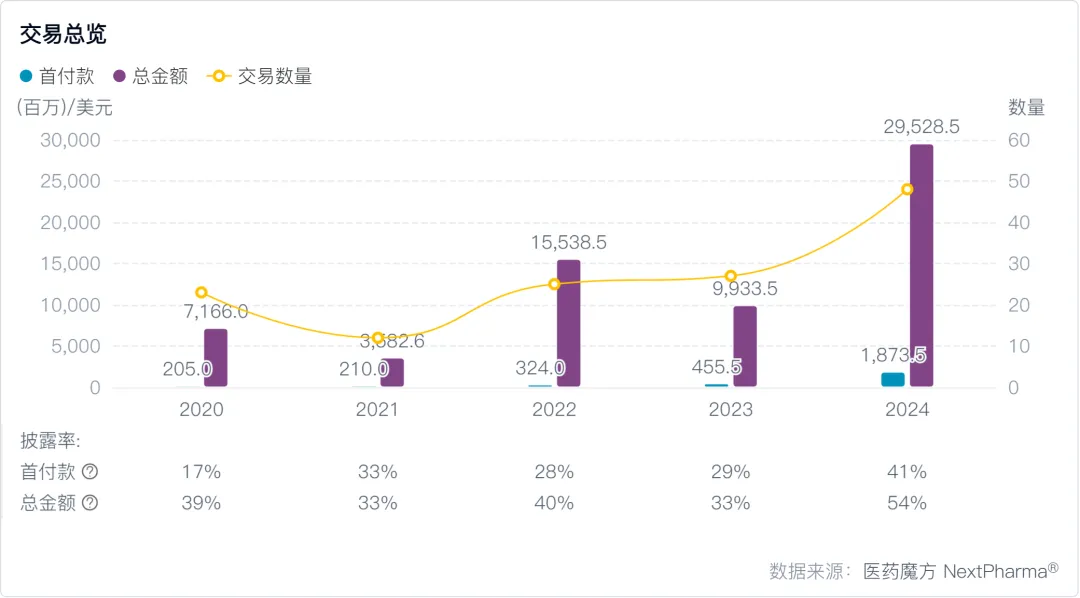Click the 2024 总金额 purple bar
Screen dimensions: 1080x598
921,265
